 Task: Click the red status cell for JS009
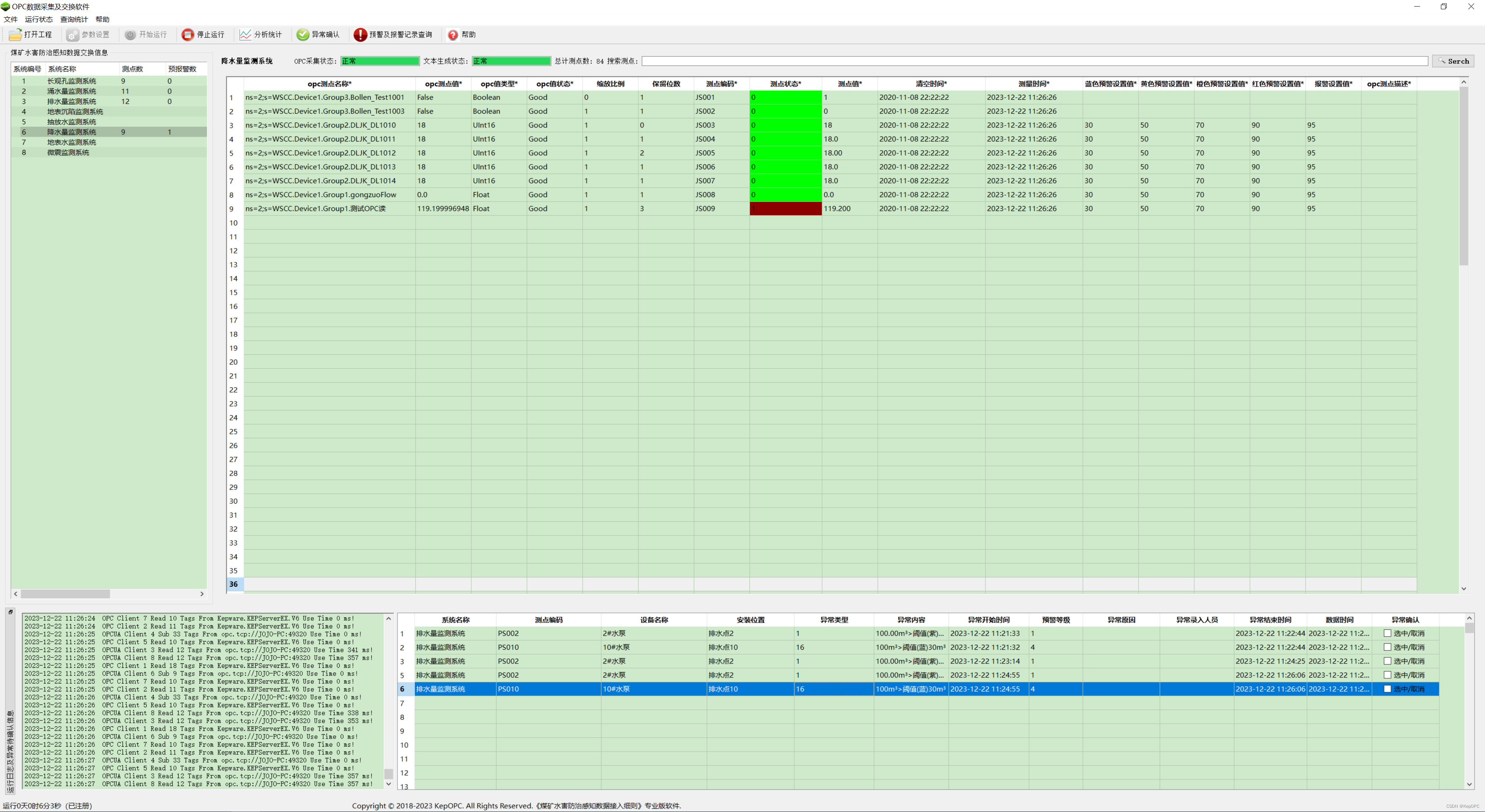[785, 209]
